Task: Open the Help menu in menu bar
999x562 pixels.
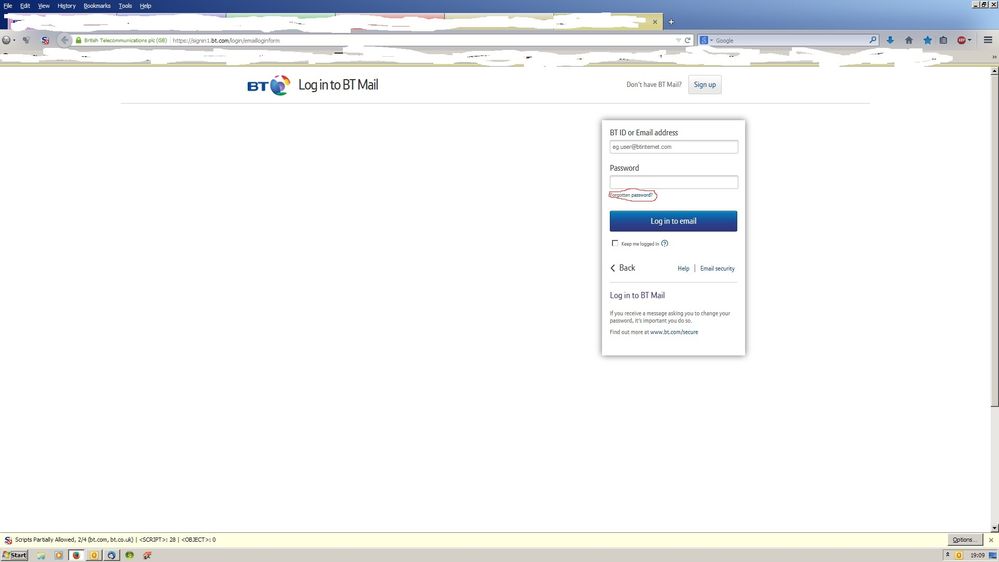Action: [145, 6]
